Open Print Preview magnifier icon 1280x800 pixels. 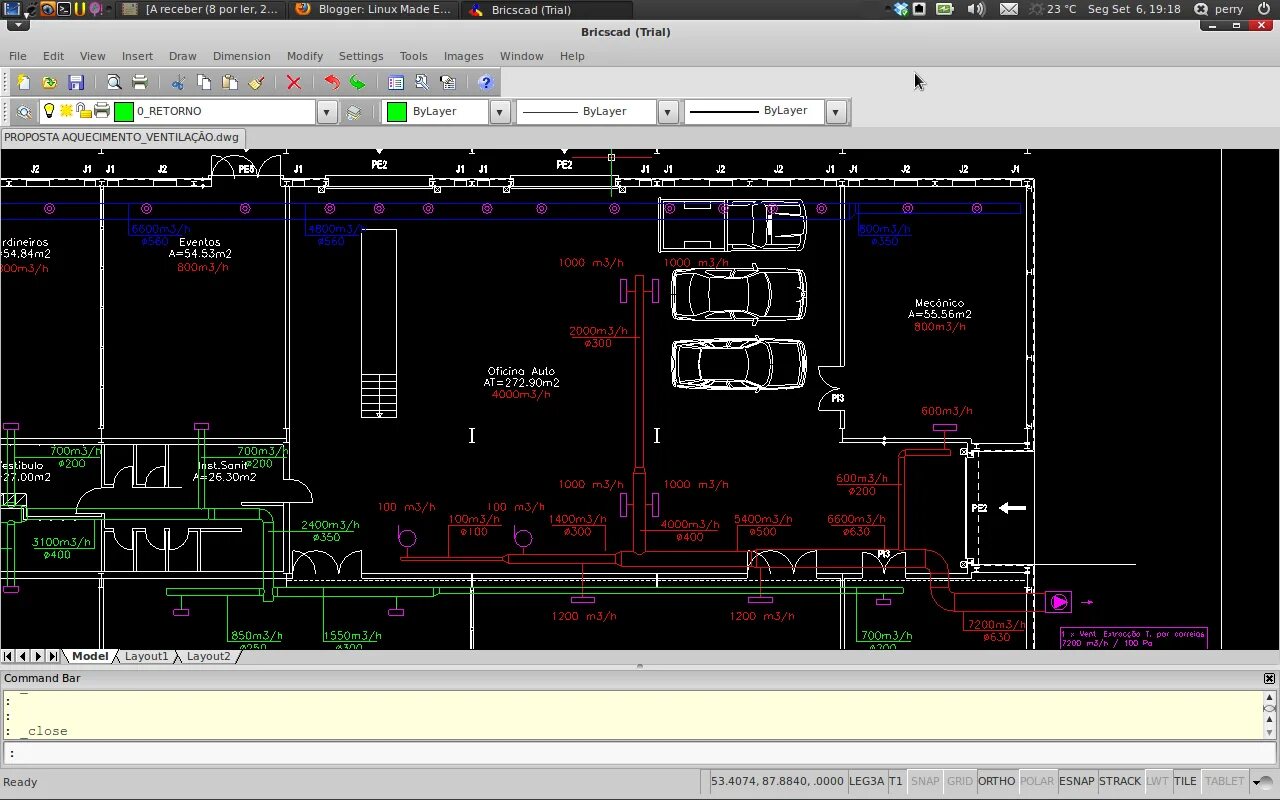[114, 83]
